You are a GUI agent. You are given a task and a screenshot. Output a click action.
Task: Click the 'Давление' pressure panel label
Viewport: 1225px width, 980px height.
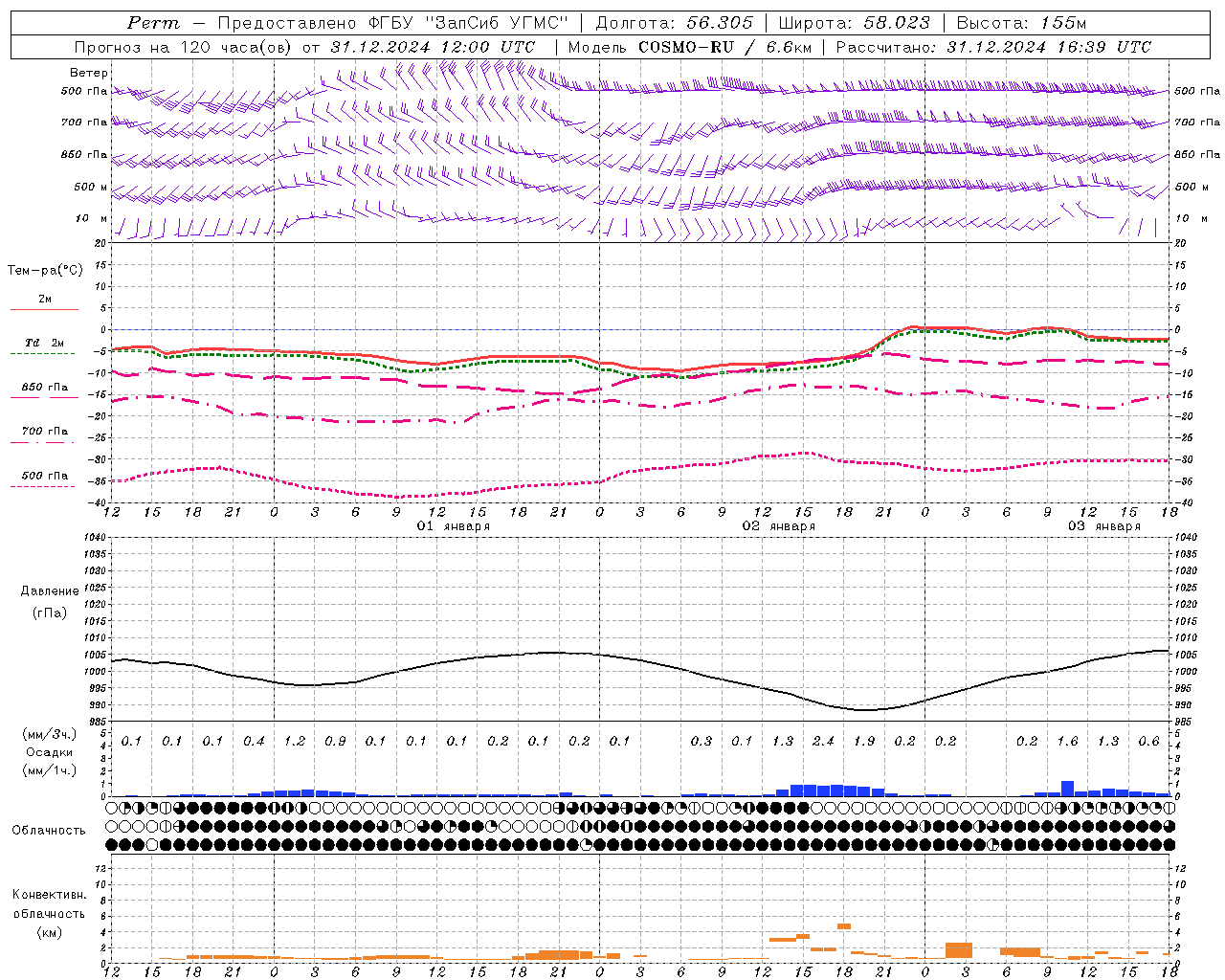point(50,591)
